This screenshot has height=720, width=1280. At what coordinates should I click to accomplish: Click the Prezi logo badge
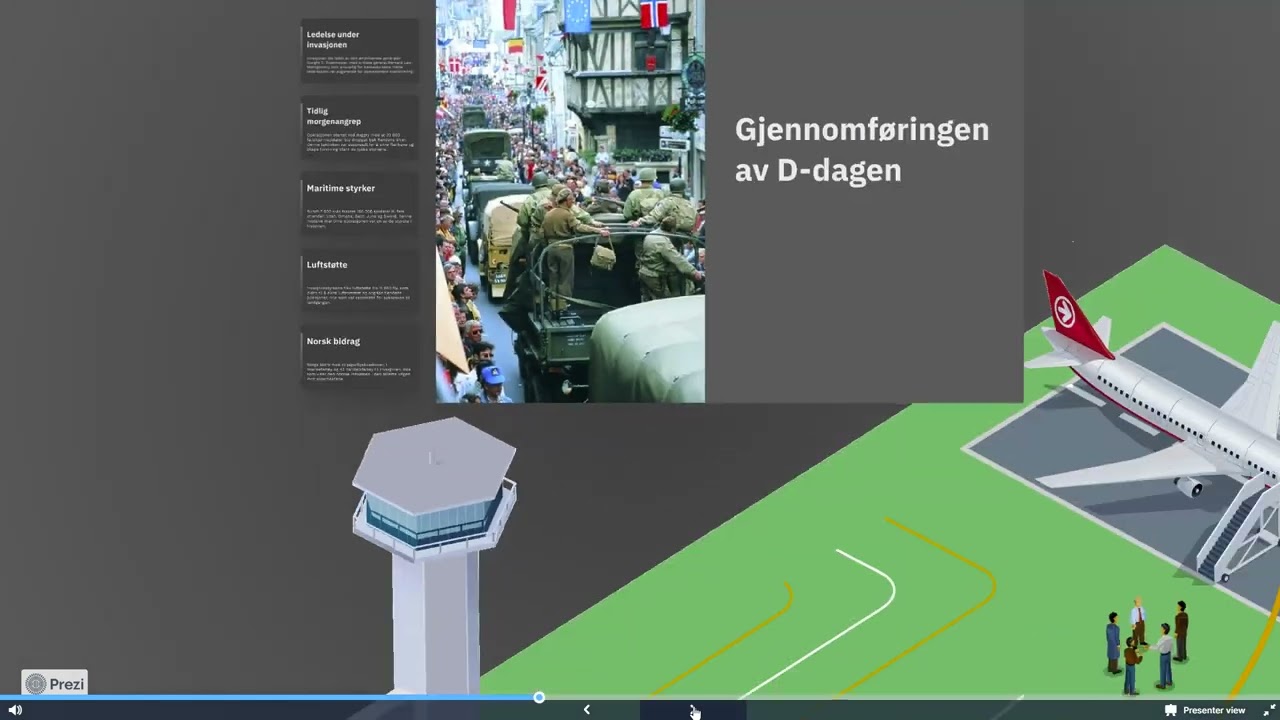click(55, 684)
